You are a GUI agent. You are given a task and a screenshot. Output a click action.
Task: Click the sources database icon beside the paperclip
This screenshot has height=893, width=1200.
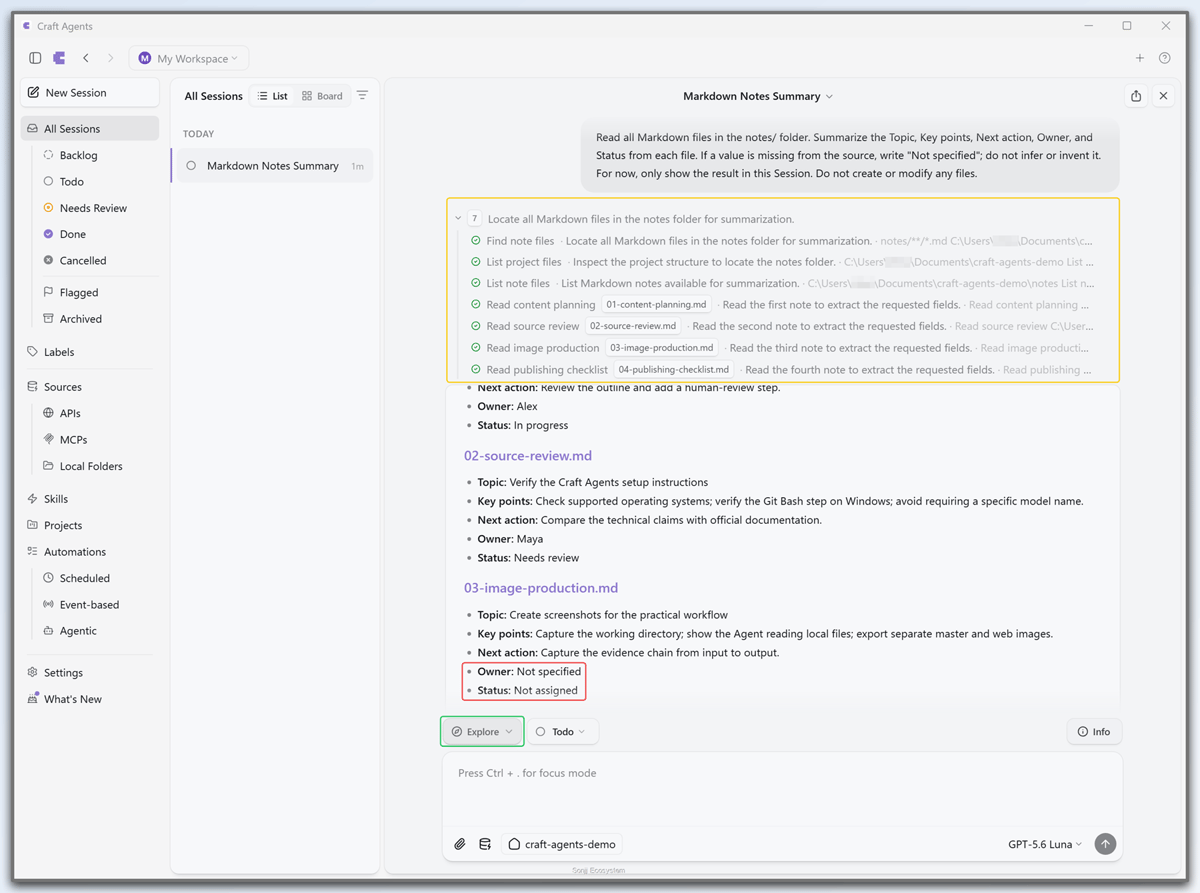485,844
